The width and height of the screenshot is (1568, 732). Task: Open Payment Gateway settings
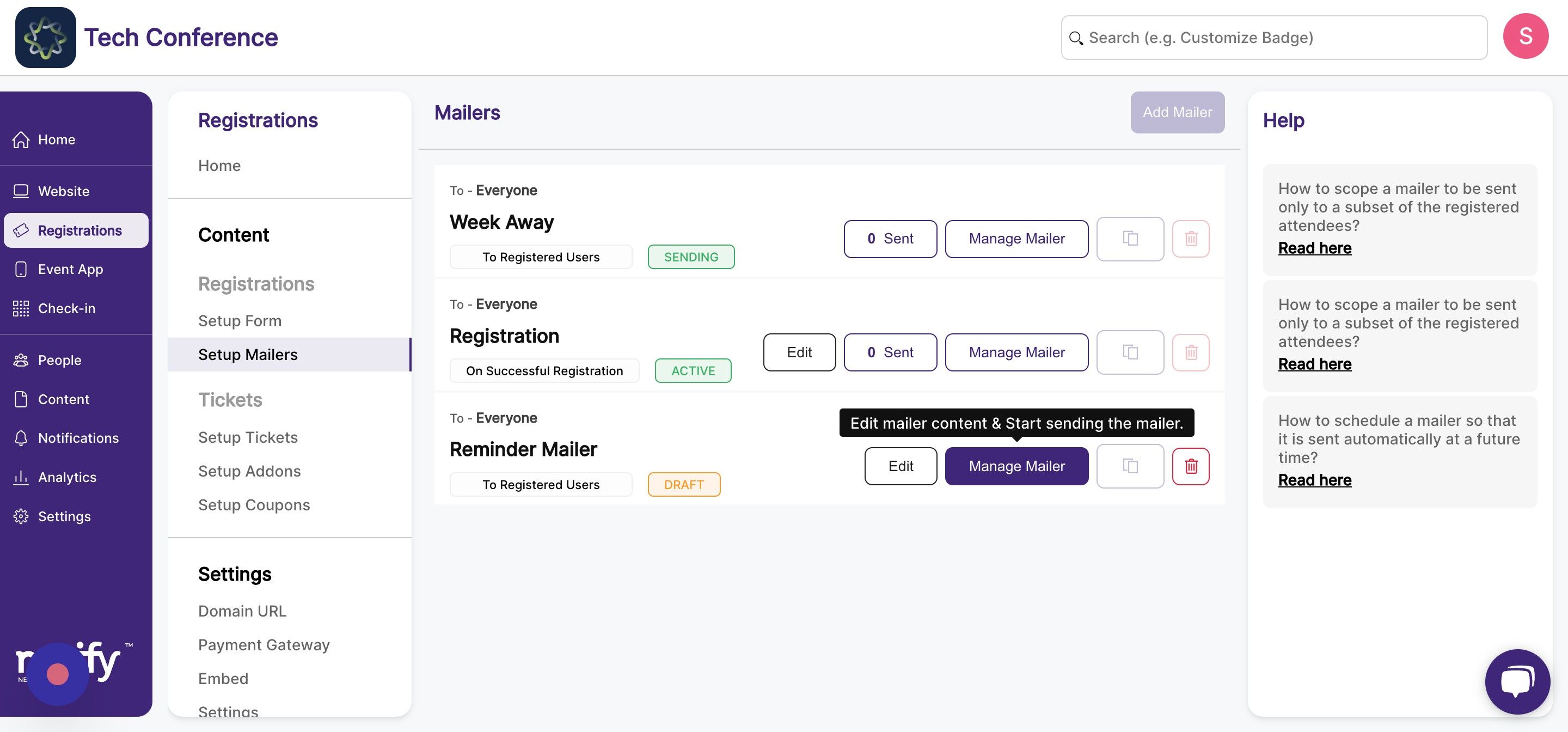(264, 645)
